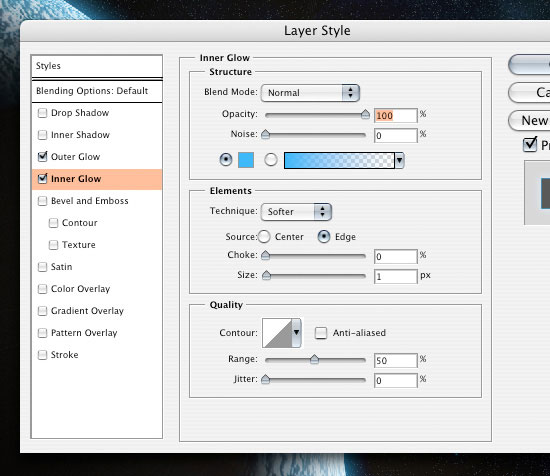The width and height of the screenshot is (550, 476).
Task: Click the Size value input field
Action: click(x=396, y=277)
